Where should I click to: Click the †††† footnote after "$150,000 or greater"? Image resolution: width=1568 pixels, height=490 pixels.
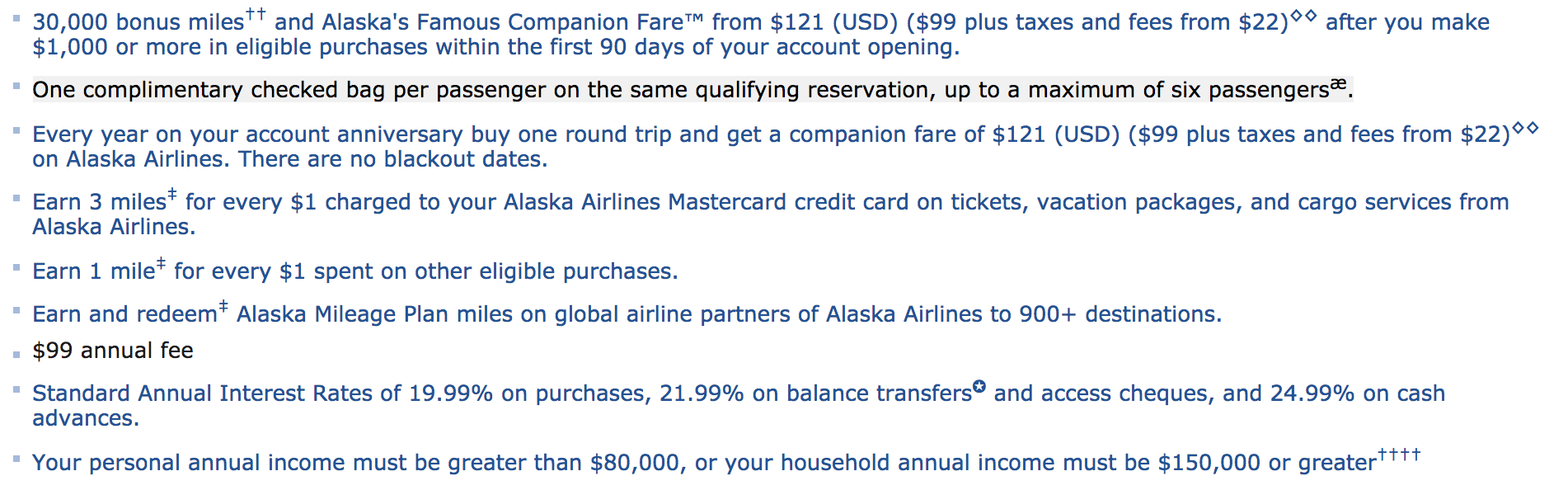pyautogui.click(x=1399, y=455)
